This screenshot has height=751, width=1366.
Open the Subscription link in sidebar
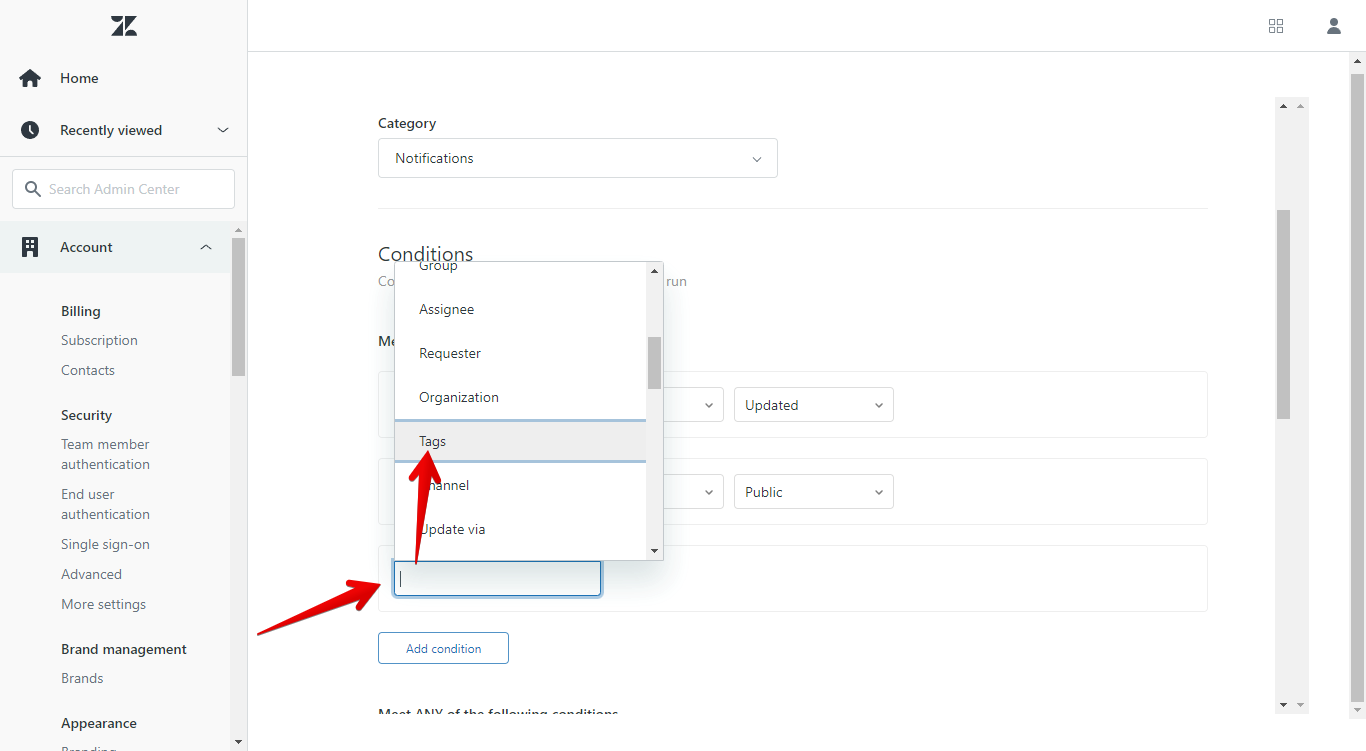pyautogui.click(x=99, y=340)
